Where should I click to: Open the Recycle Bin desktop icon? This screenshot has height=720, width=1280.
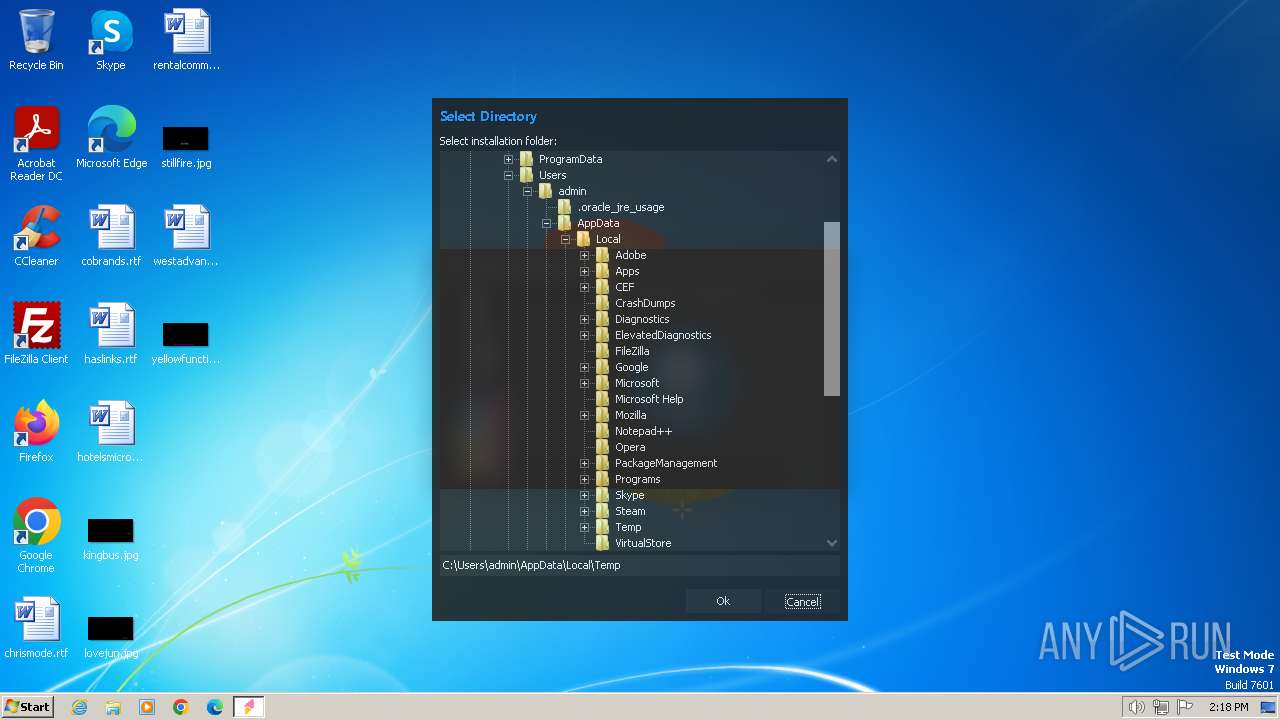pos(36,40)
